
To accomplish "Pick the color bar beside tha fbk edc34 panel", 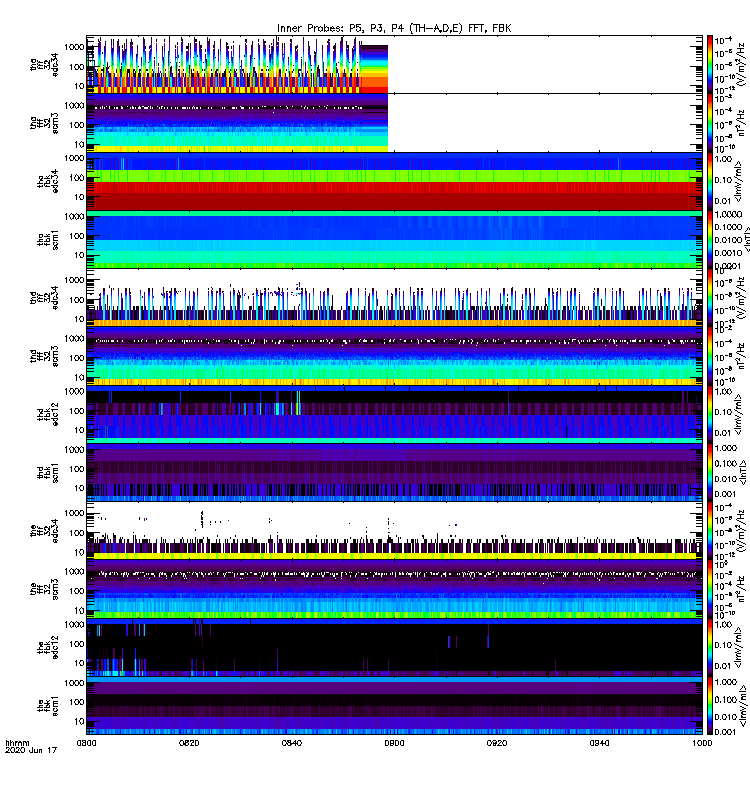I will point(710,182).
